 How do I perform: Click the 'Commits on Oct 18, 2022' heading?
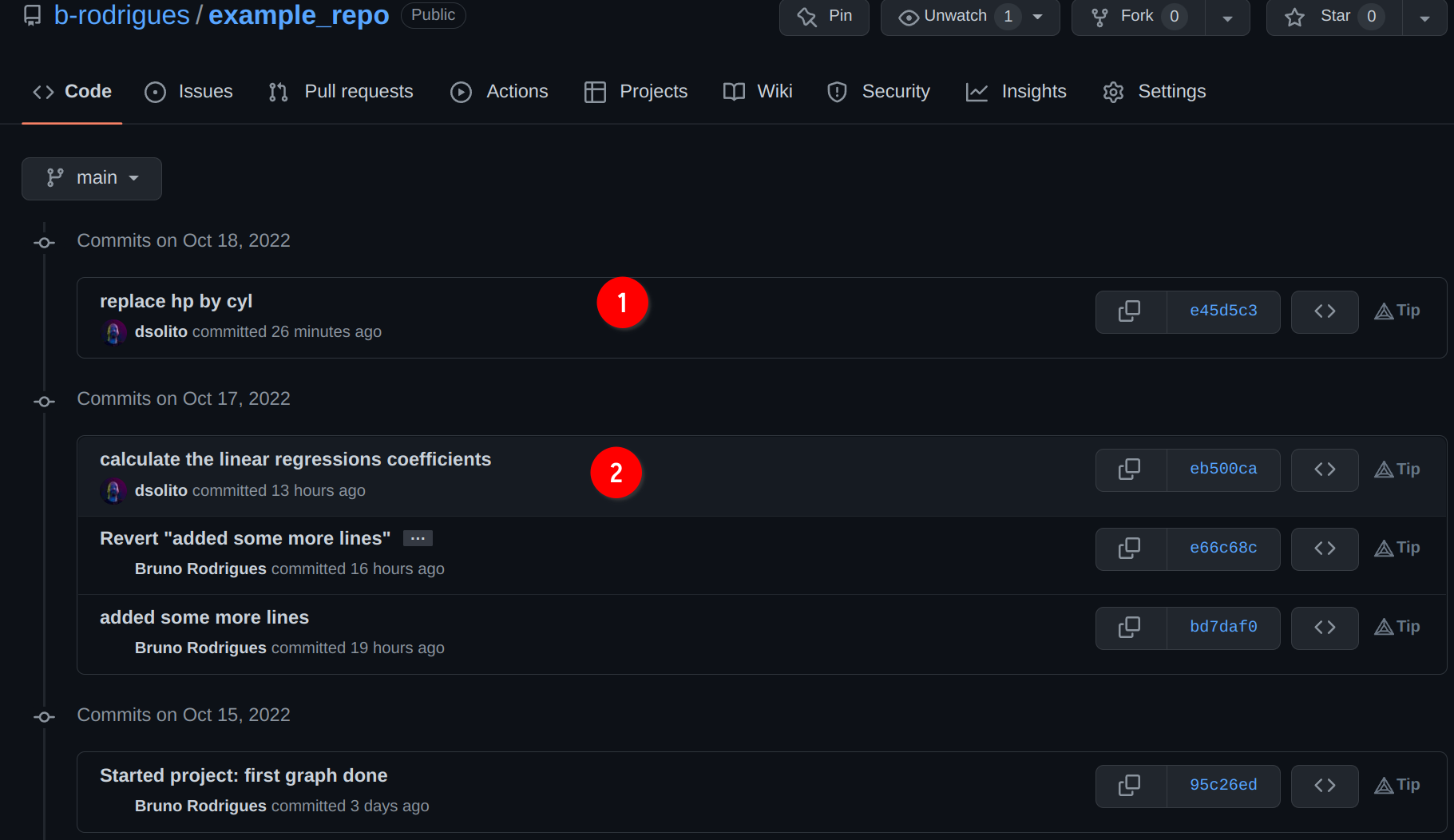click(184, 241)
